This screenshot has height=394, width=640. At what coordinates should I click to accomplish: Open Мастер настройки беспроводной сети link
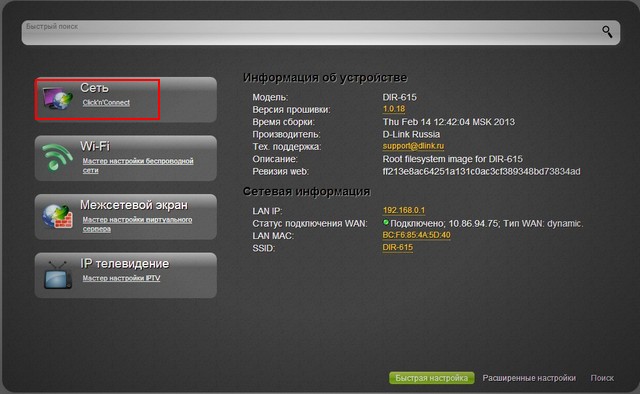coord(138,165)
